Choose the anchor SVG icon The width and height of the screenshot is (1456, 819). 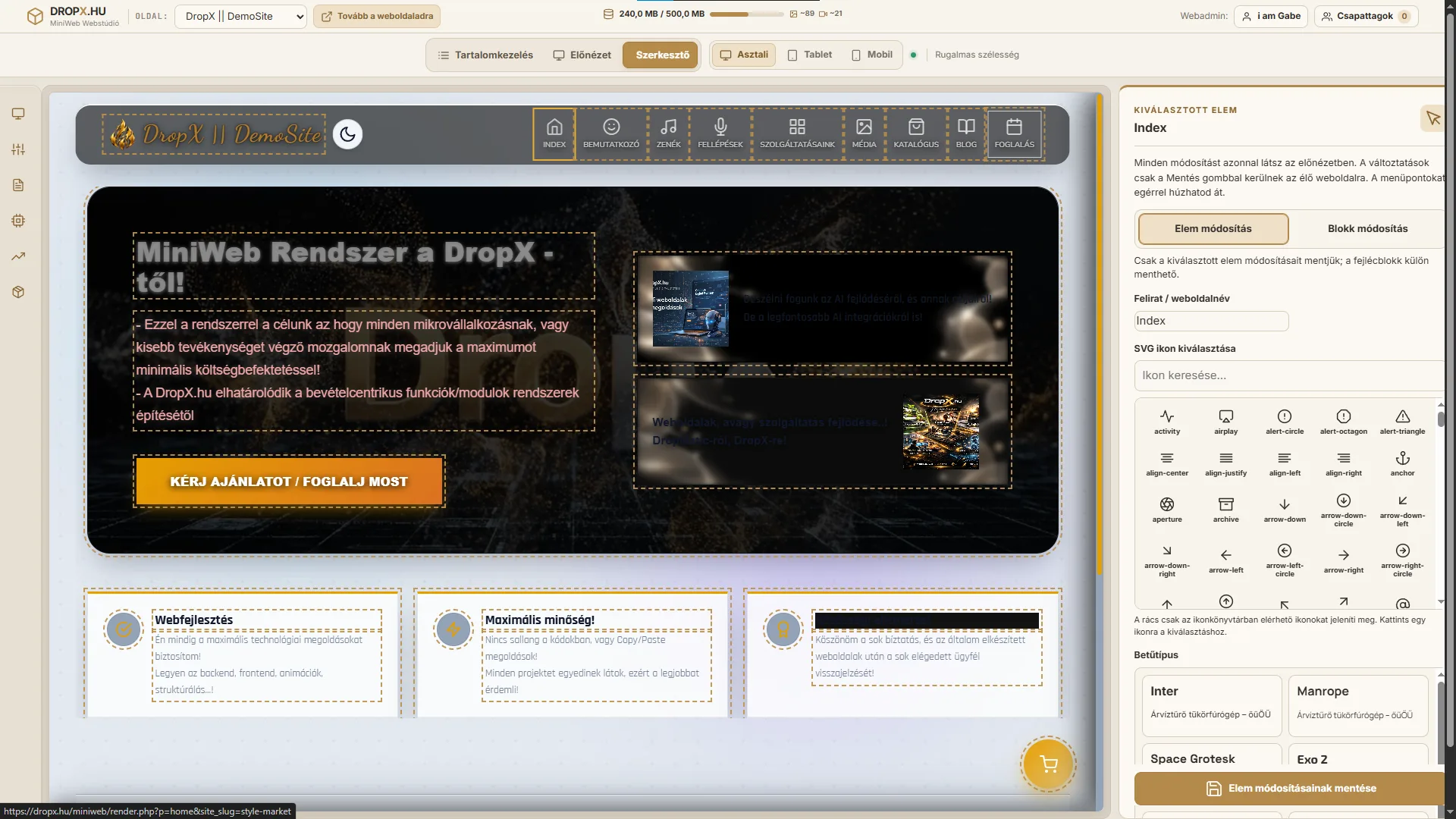pos(1403,463)
